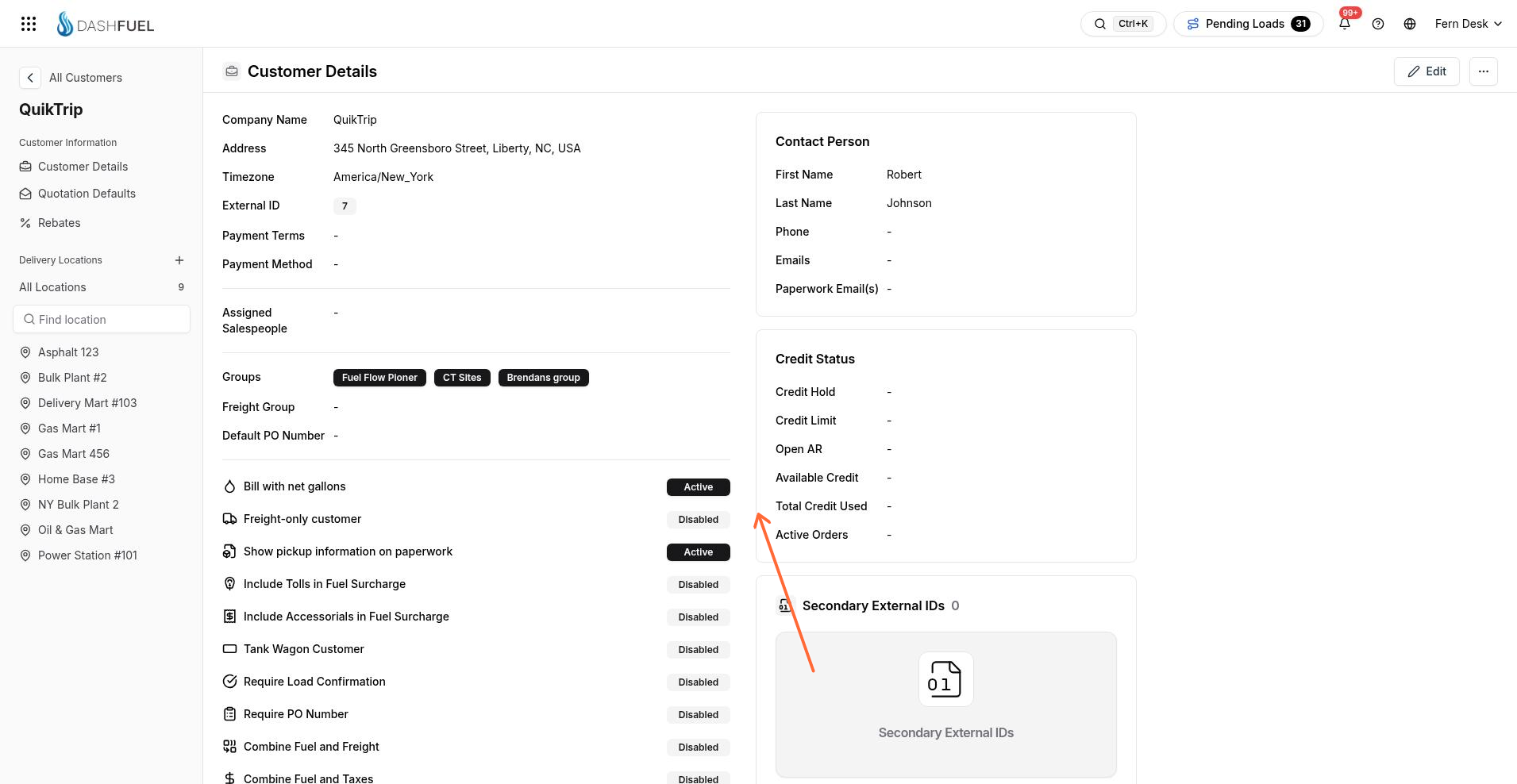Click the Require Load Confirmation check icon
The height and width of the screenshot is (784, 1517).
pyautogui.click(x=229, y=682)
